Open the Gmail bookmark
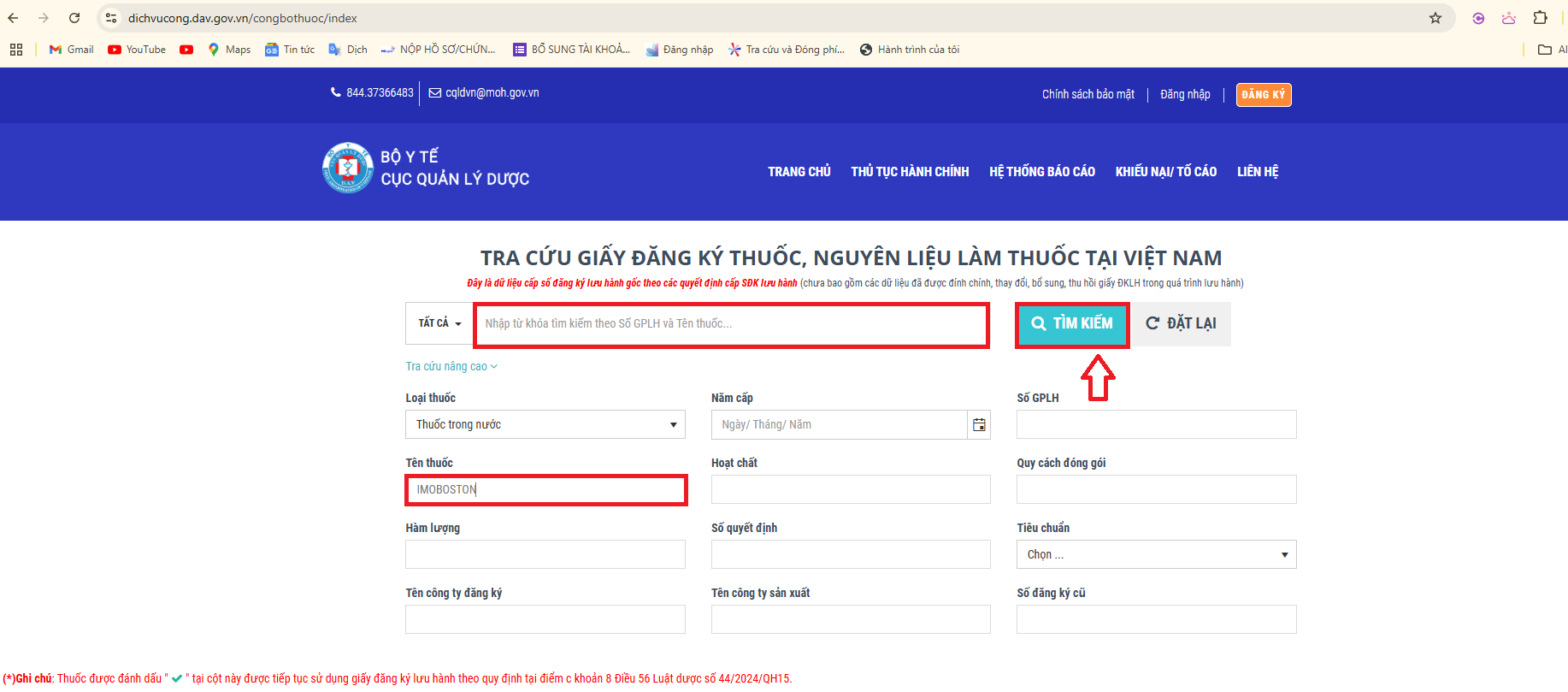Viewport: 1568px width, 692px height. point(72,50)
